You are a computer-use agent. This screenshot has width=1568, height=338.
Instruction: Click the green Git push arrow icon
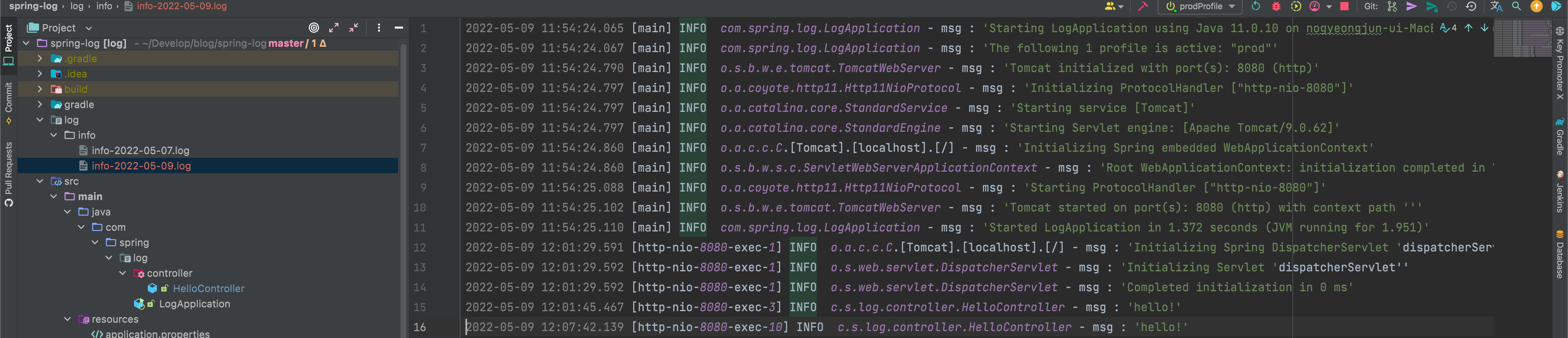click(1432, 7)
